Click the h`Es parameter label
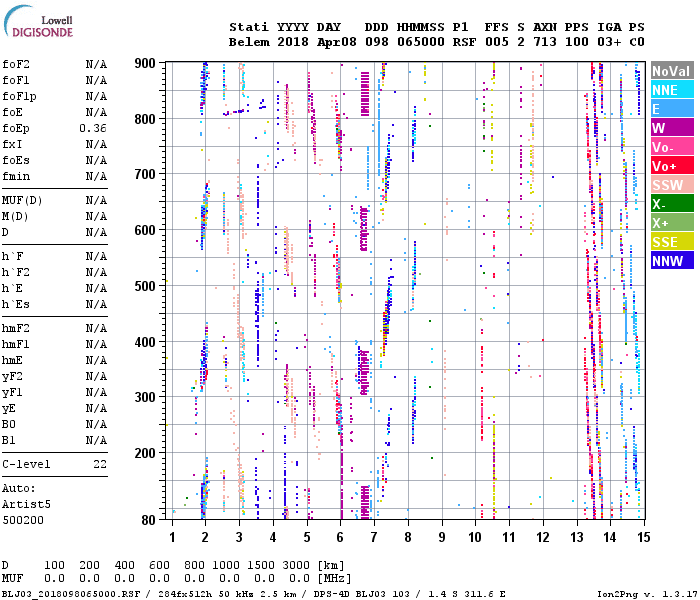700x600 pixels. tap(16, 304)
